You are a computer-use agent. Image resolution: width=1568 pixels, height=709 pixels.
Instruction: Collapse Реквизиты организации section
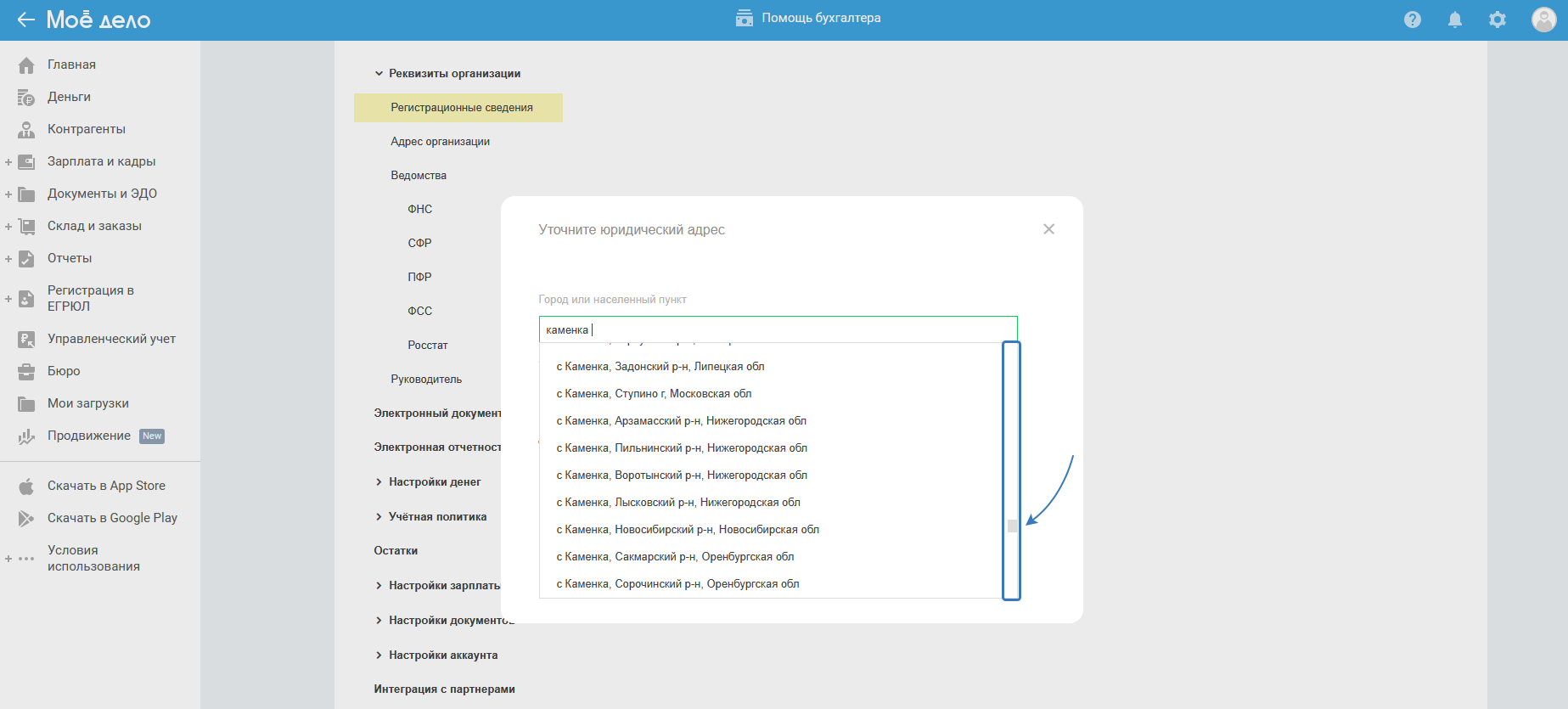point(379,74)
